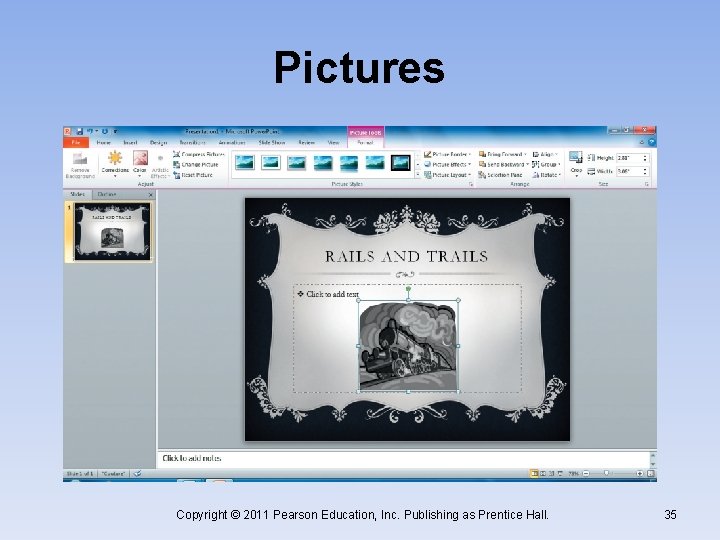Open the Selection Pane

pyautogui.click(x=501, y=175)
